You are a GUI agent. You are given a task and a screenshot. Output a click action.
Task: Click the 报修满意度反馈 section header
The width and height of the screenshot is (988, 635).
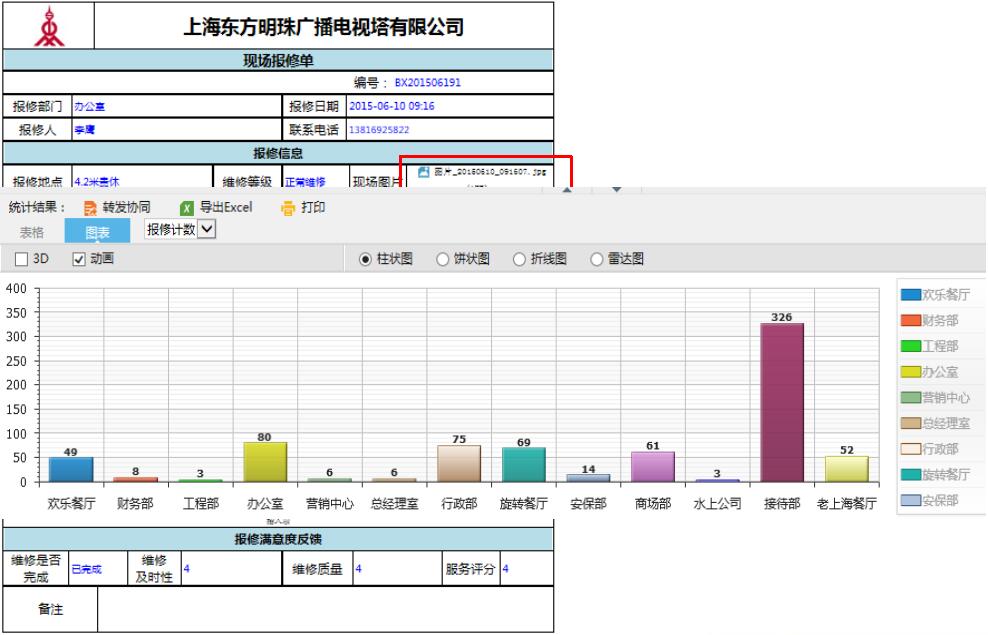click(278, 539)
